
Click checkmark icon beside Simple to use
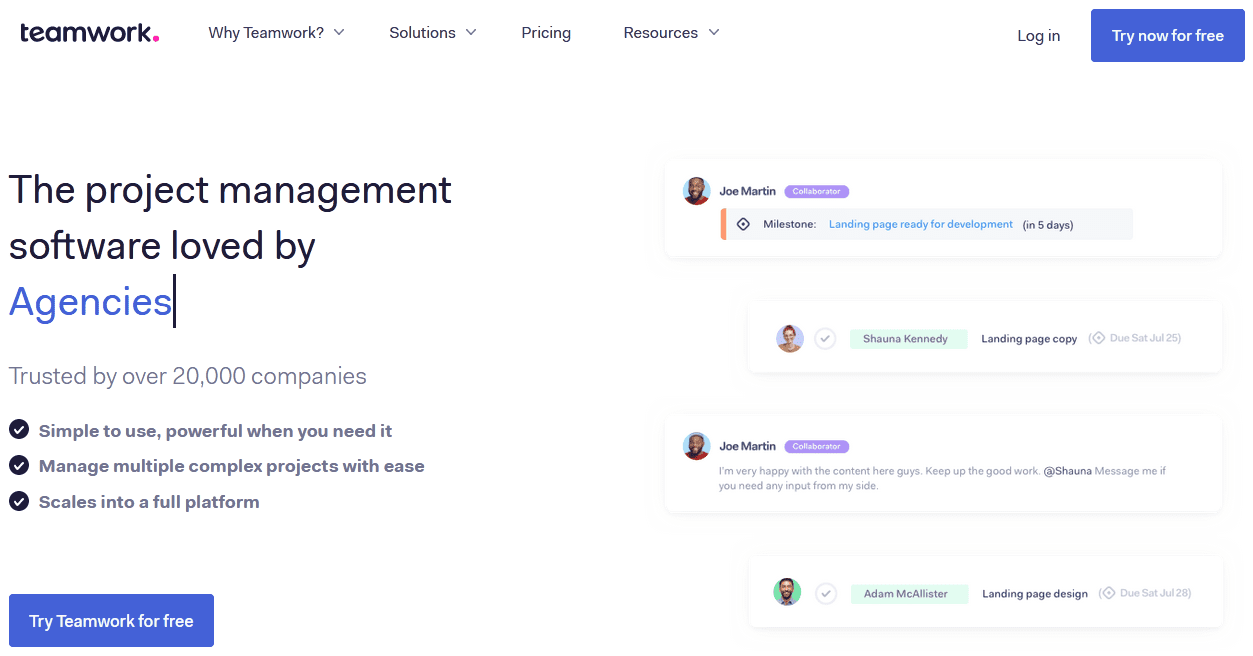tap(18, 429)
